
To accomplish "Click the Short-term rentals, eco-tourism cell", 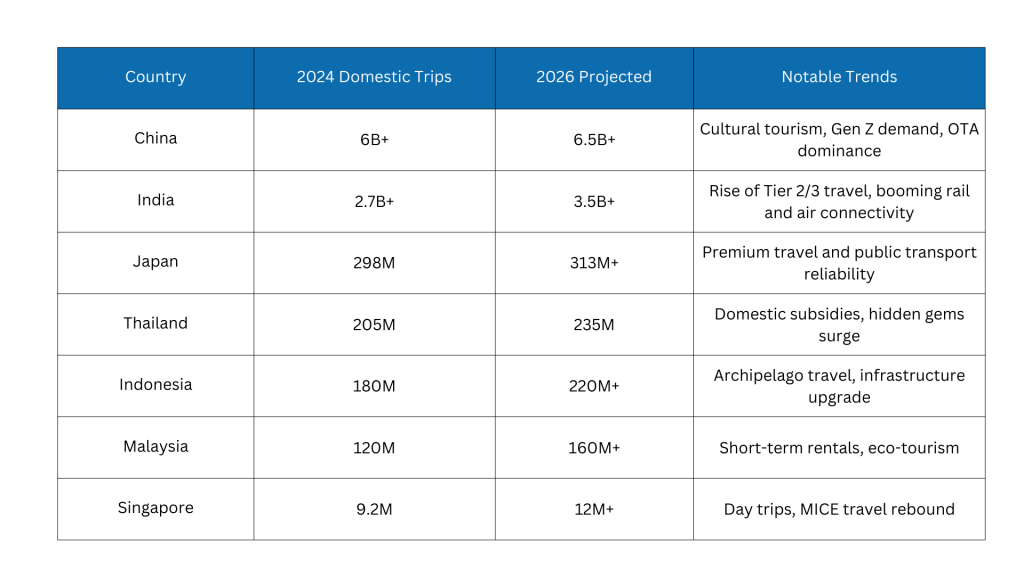I will [839, 448].
